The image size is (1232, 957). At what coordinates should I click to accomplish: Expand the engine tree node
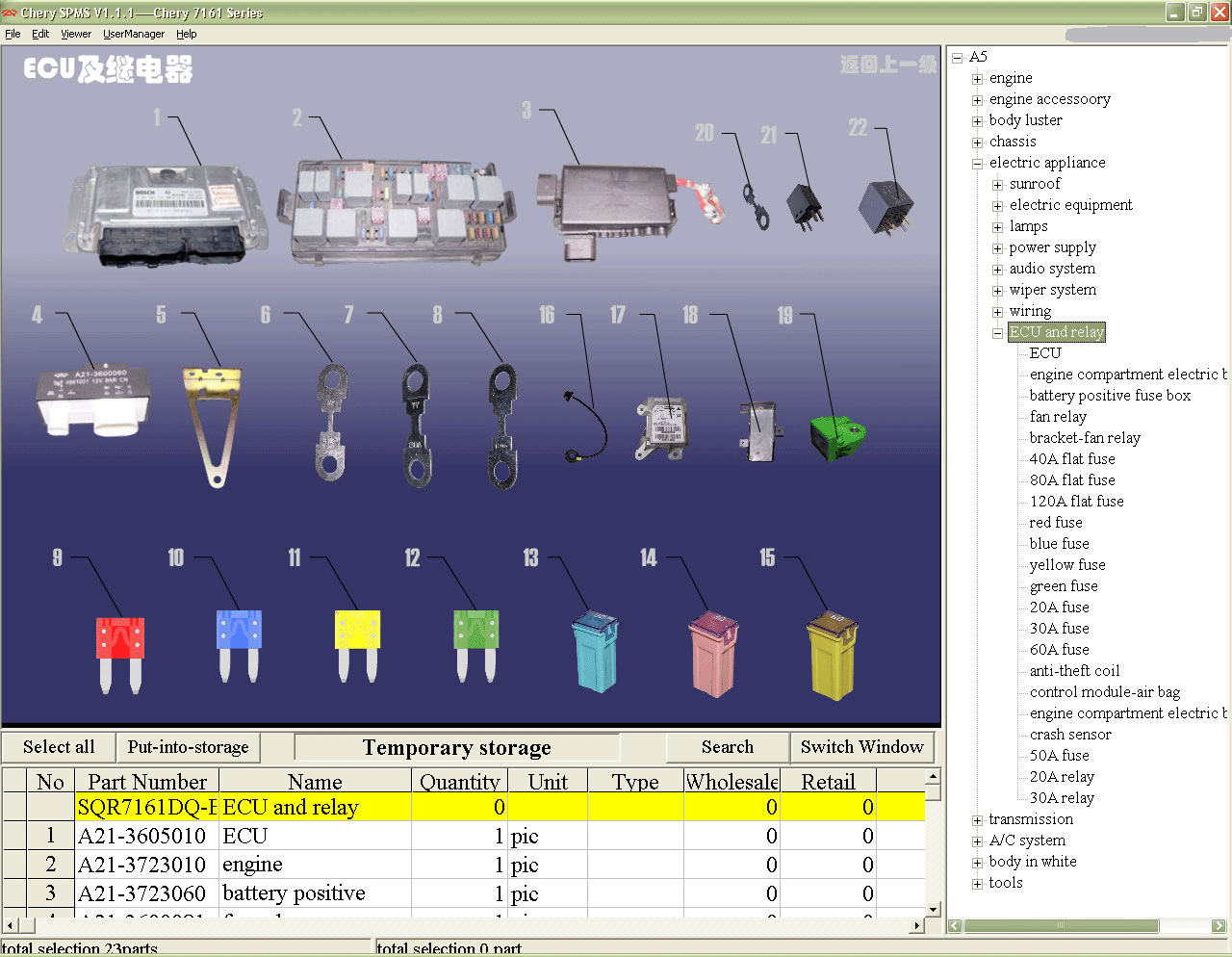[x=977, y=79]
